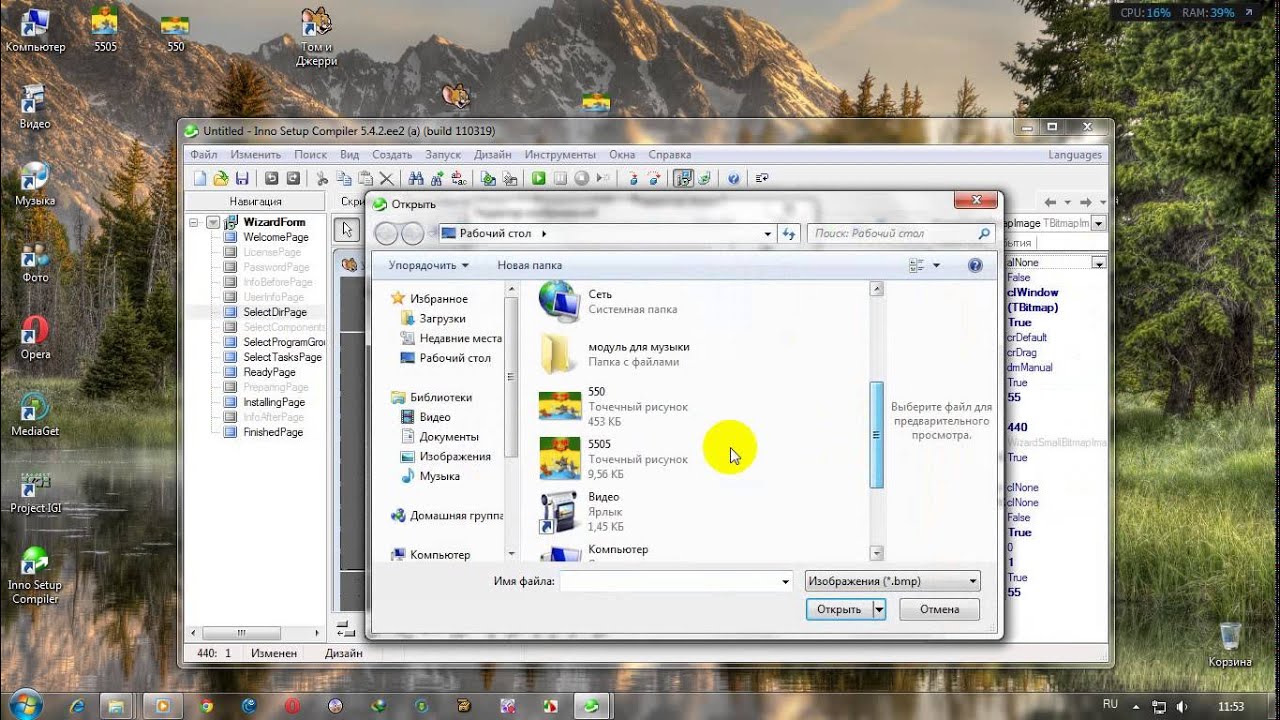Open the Файл menu

(x=204, y=155)
